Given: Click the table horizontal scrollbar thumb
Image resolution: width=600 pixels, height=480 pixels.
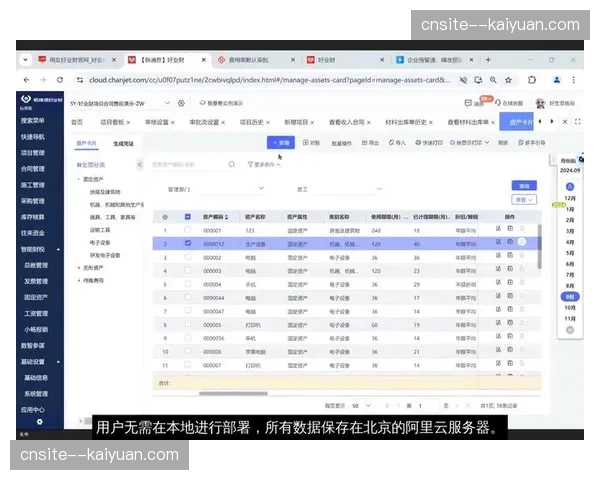Looking at the screenshot, I should 233,393.
